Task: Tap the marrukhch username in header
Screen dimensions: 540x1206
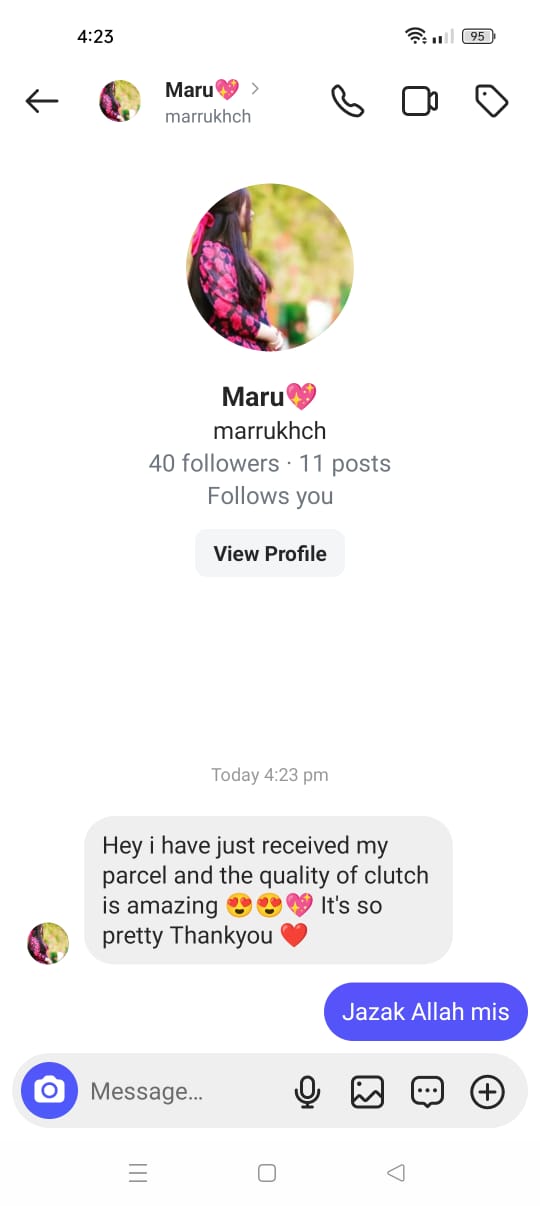Action: [208, 116]
